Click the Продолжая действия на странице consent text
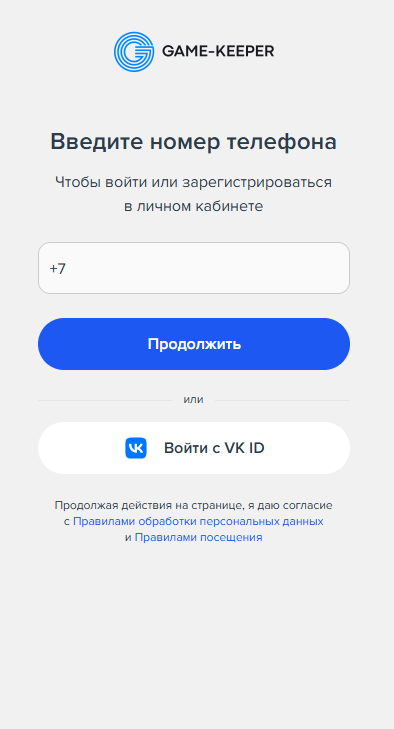 (x=194, y=505)
